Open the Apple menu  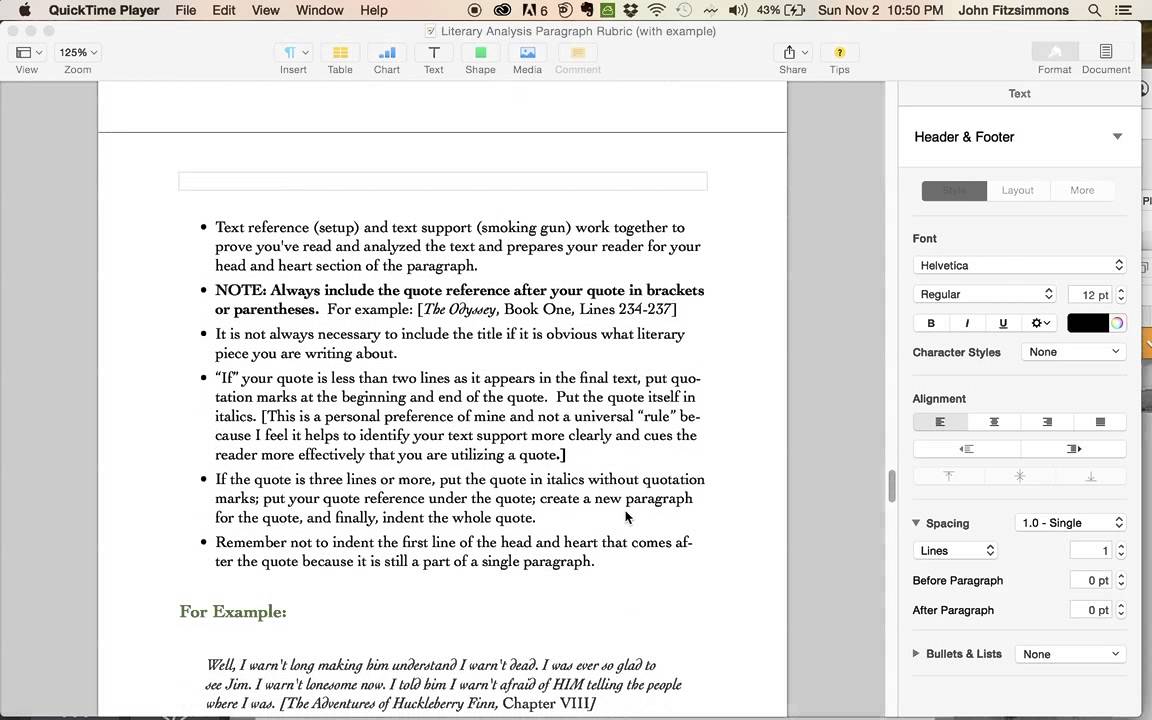24,10
